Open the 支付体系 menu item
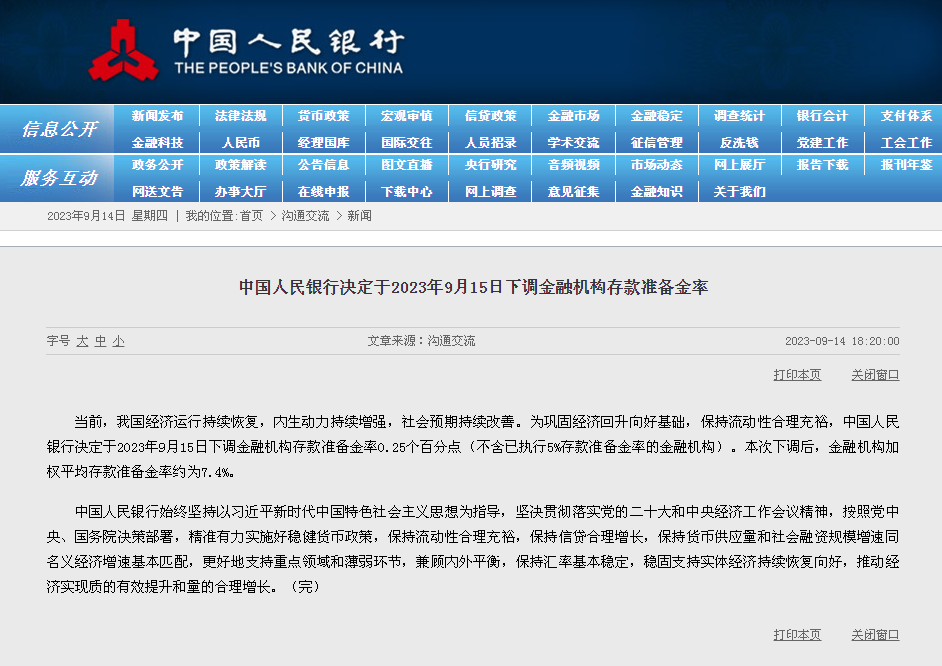Viewport: 942px width, 666px height. click(905, 116)
